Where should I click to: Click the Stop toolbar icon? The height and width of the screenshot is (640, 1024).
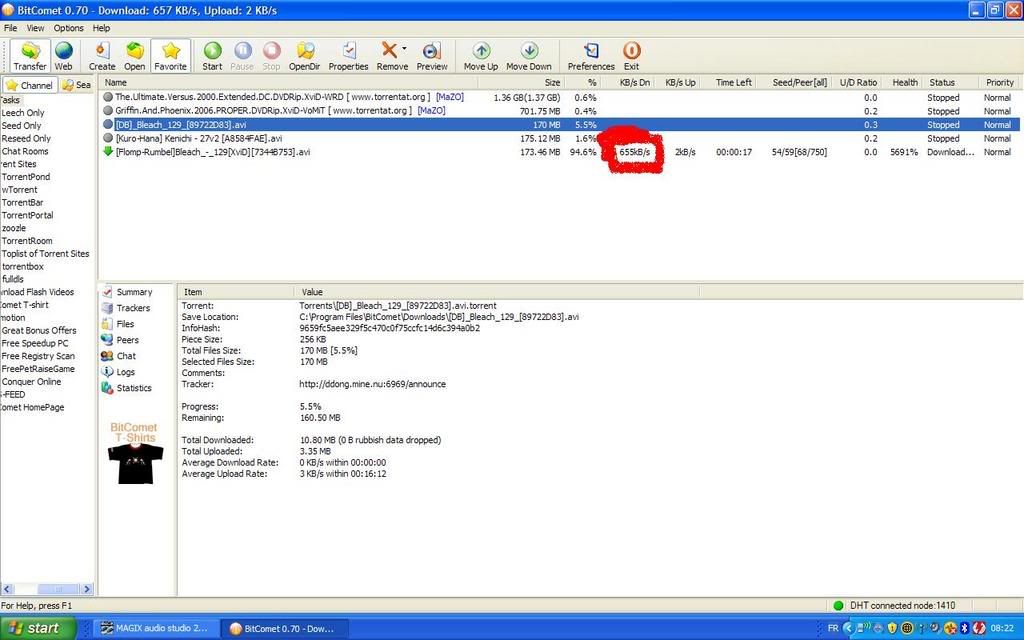271,56
